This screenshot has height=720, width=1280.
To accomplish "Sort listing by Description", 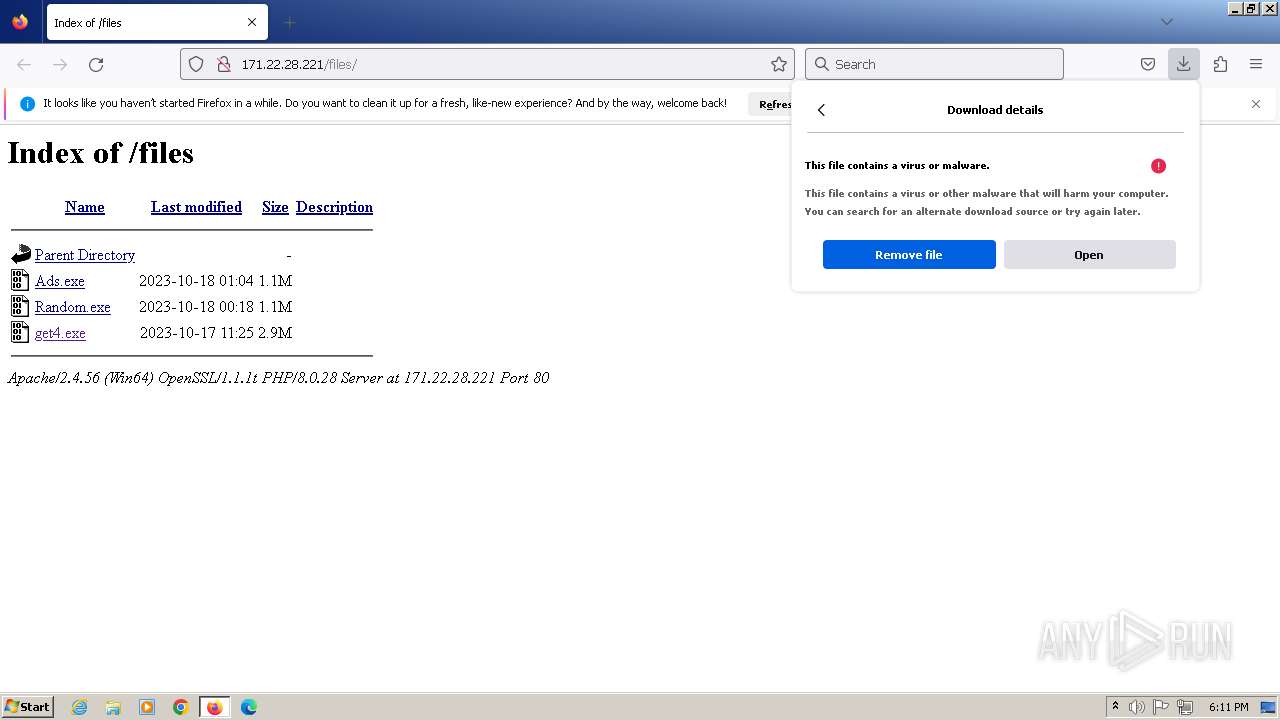I will 334,207.
